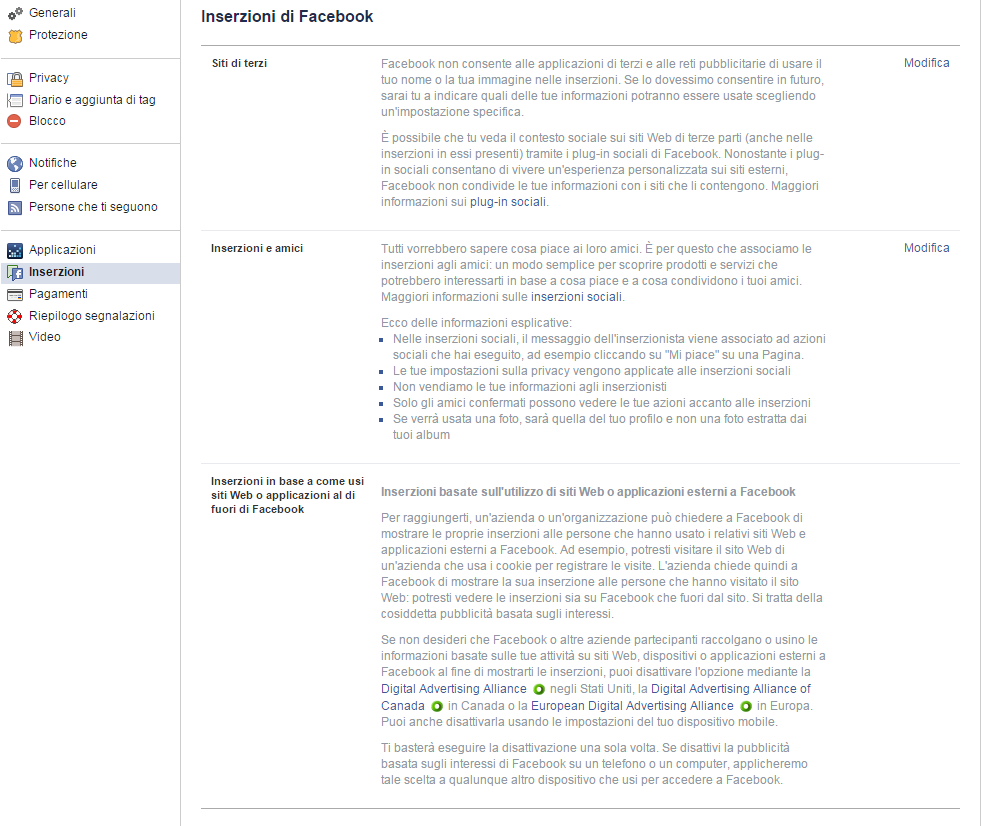This screenshot has height=826, width=987.
Task: Click bullet 'Le tue impostazioni sulla privacy vengono applicate'
Action: click(592, 371)
